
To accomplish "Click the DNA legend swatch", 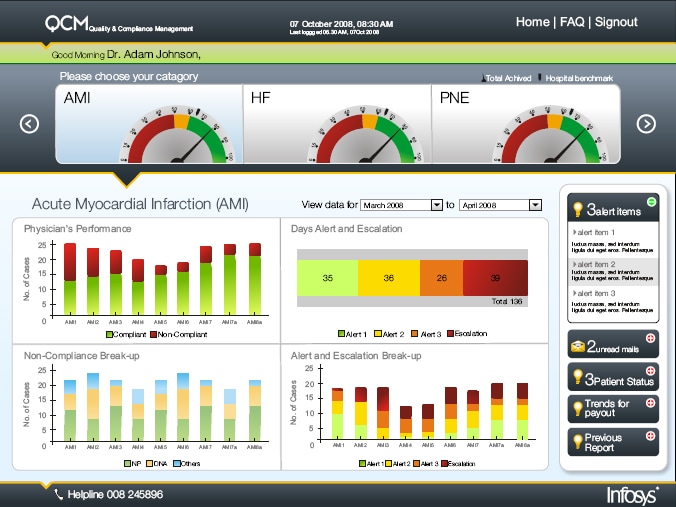I will pos(149,464).
